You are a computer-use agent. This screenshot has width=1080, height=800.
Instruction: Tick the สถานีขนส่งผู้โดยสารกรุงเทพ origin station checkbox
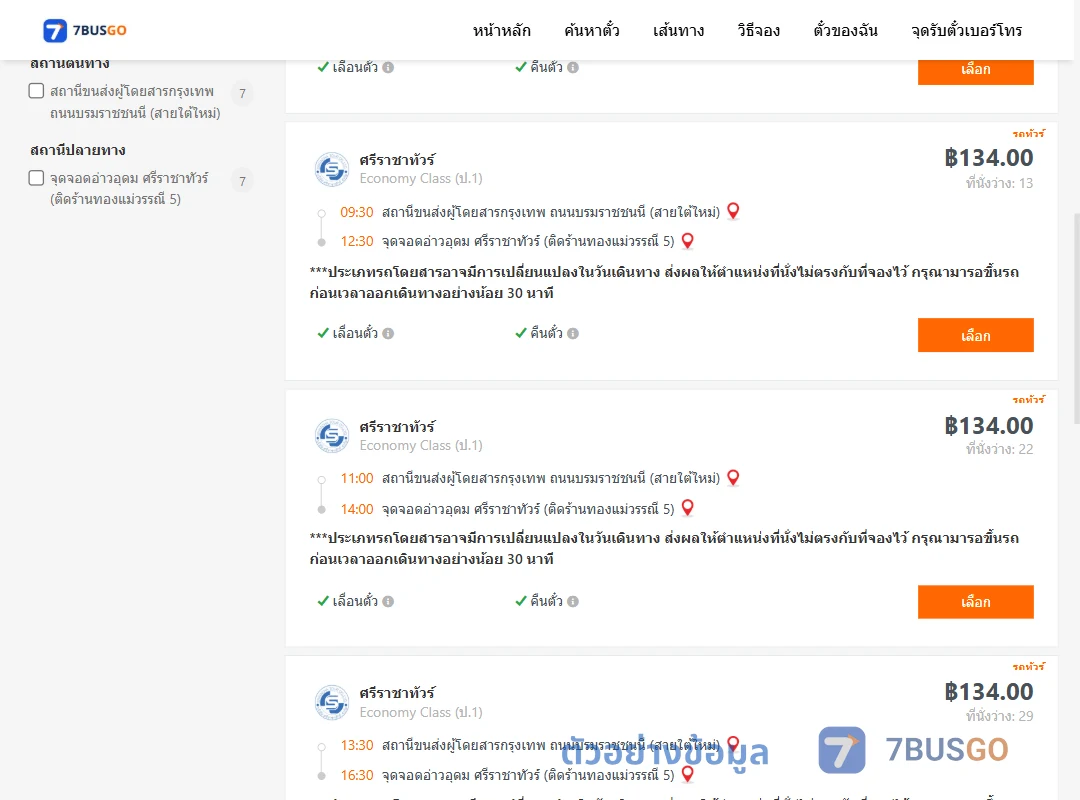click(x=37, y=91)
